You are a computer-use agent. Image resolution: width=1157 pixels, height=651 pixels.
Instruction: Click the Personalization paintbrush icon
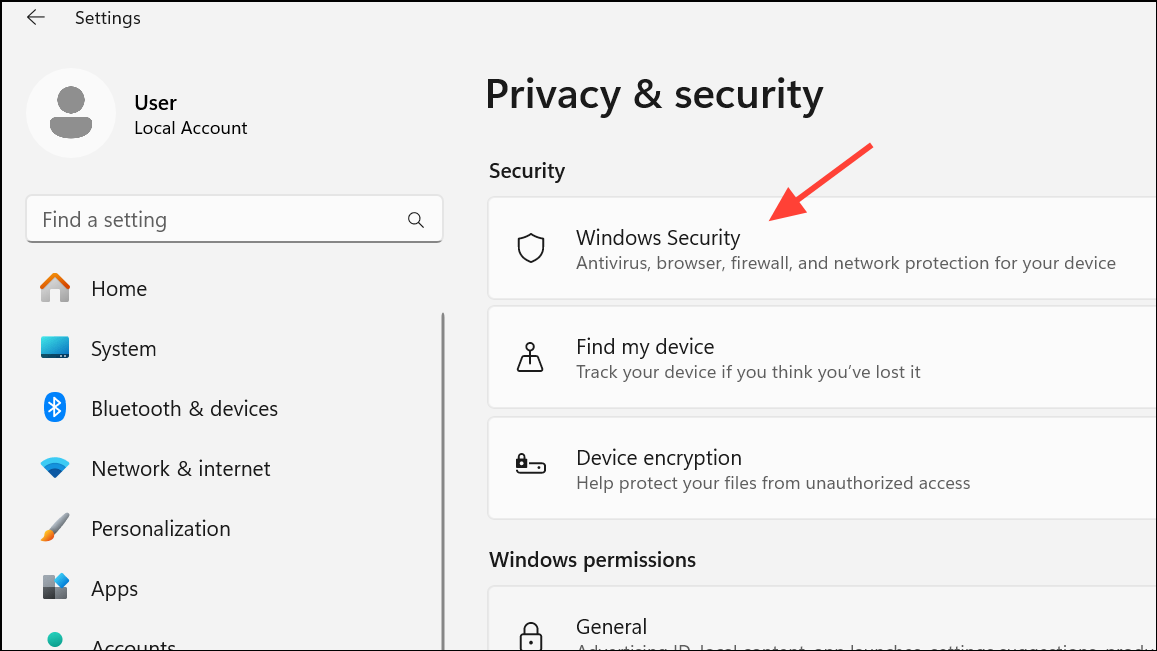[55, 528]
